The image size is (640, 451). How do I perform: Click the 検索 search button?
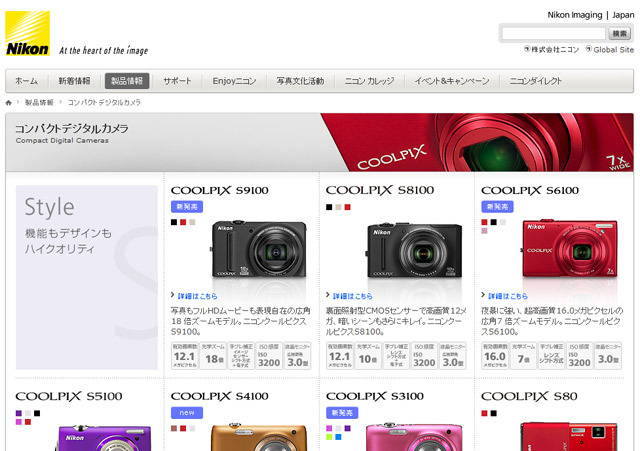coord(619,33)
